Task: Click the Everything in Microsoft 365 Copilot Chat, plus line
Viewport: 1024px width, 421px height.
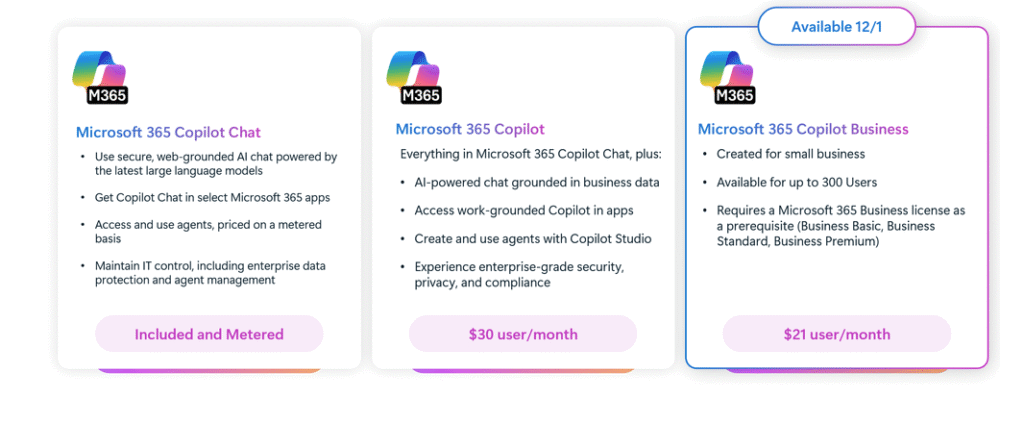Action: tap(530, 154)
